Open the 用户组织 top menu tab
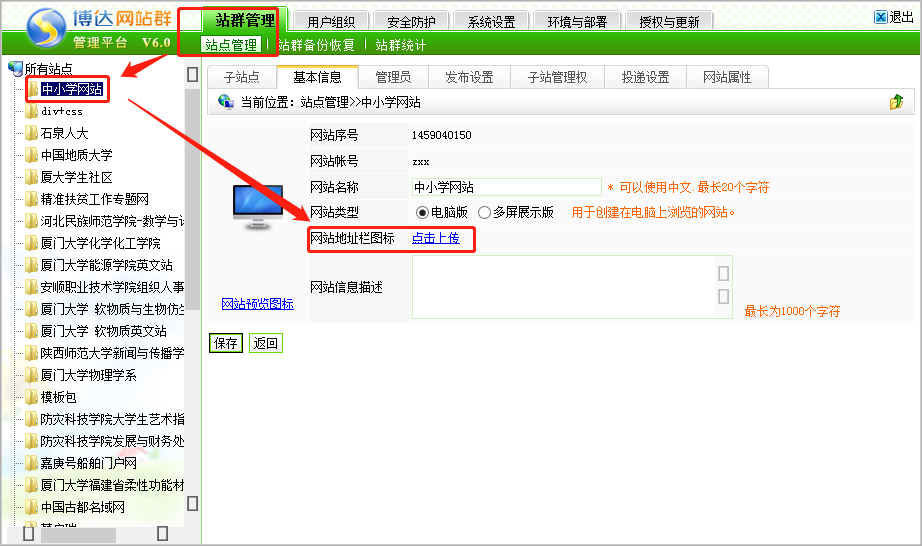This screenshot has height=546, width=922. (x=333, y=21)
